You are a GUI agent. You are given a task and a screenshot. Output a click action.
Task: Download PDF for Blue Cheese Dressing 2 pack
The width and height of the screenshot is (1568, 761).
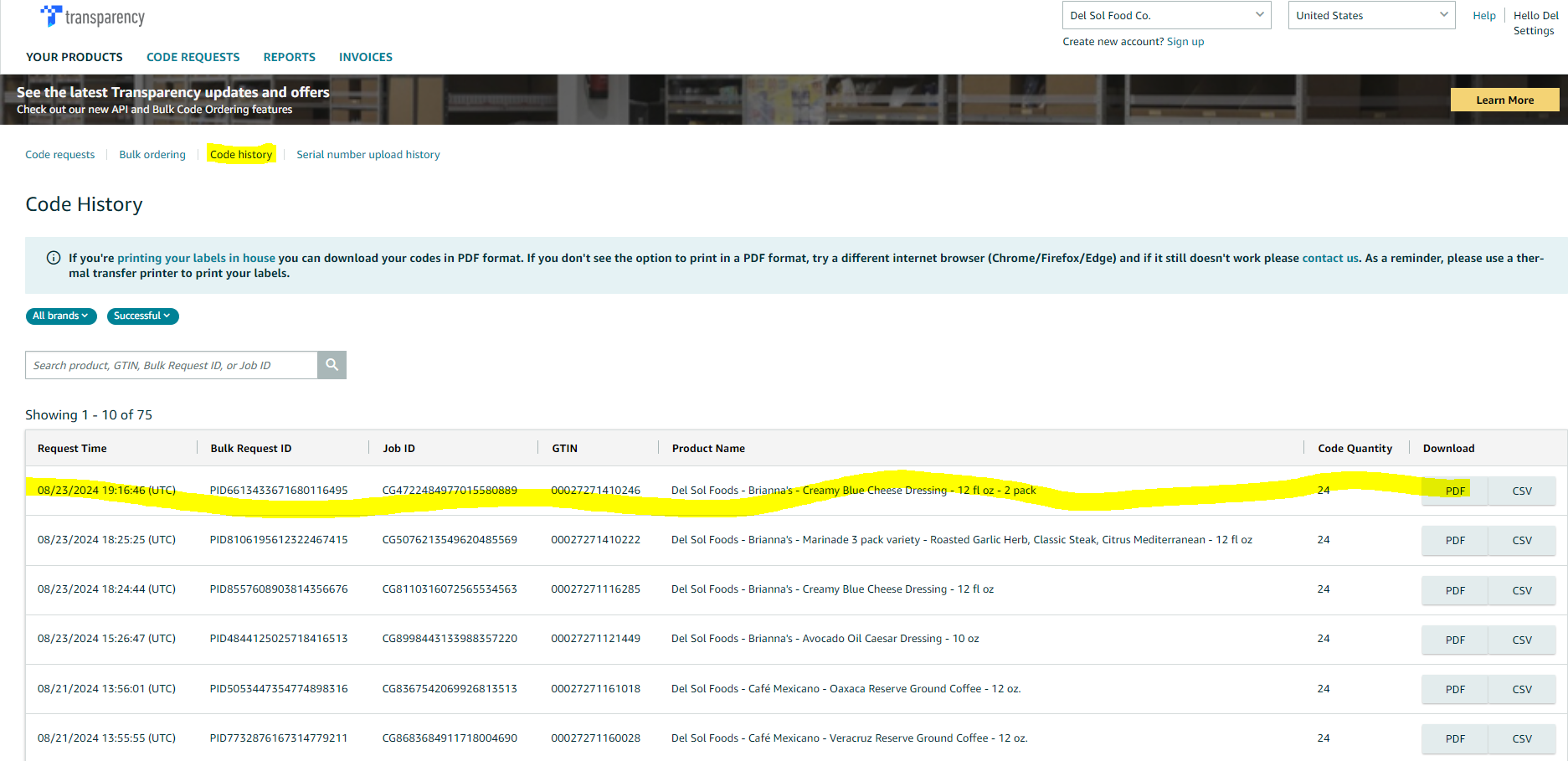point(1455,491)
